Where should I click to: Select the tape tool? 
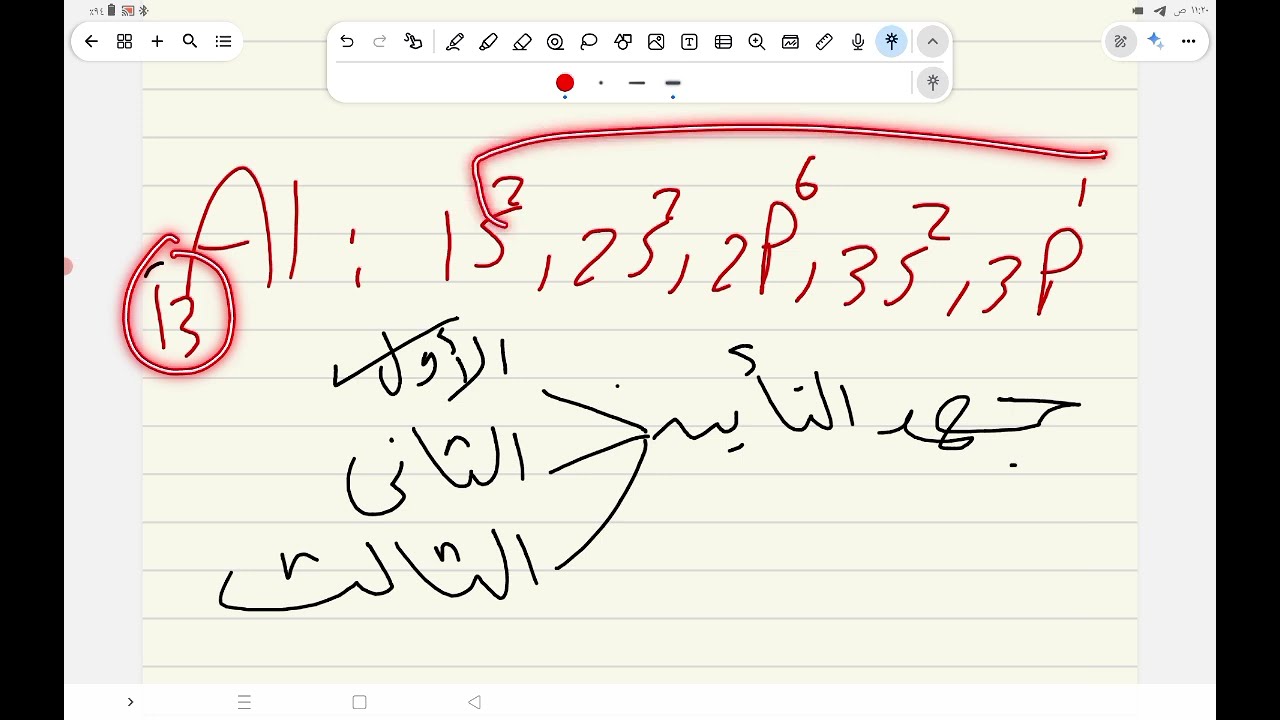click(x=555, y=41)
